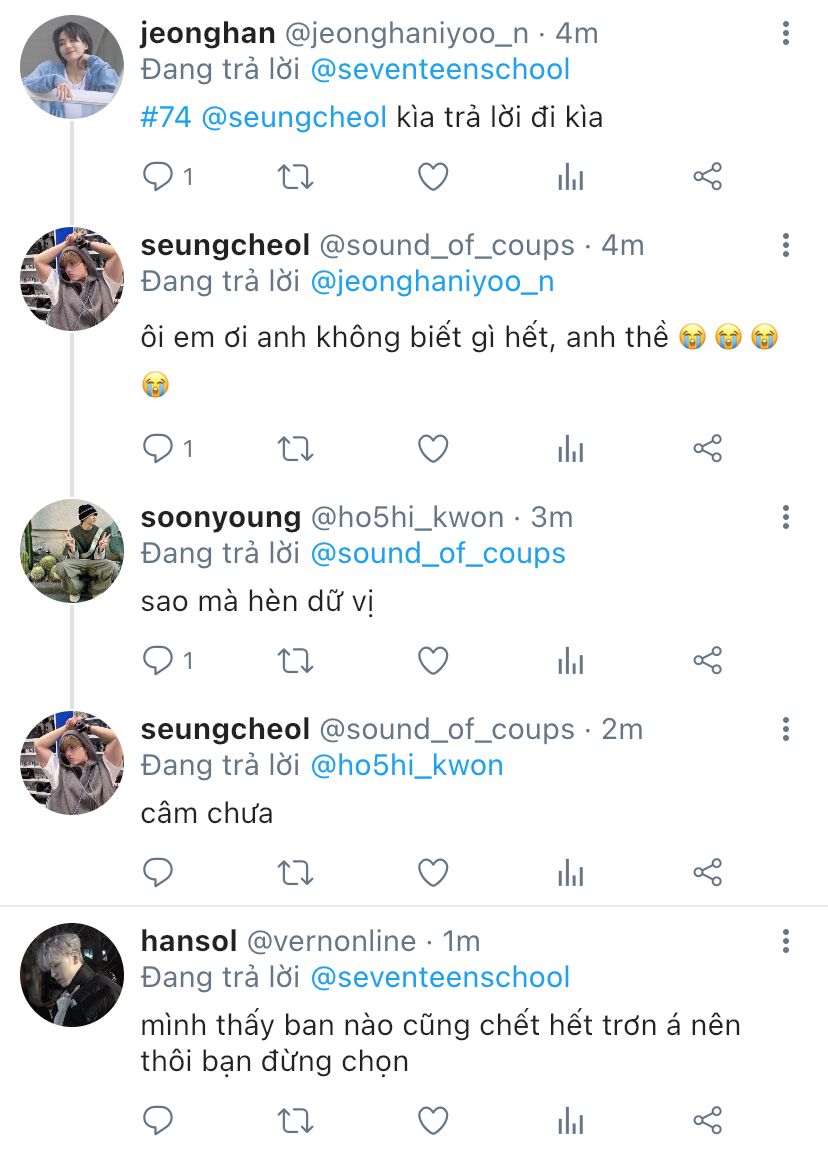Reply to seungcheol's "câm chưa" tweet
The width and height of the screenshot is (828, 1153).
point(159,873)
